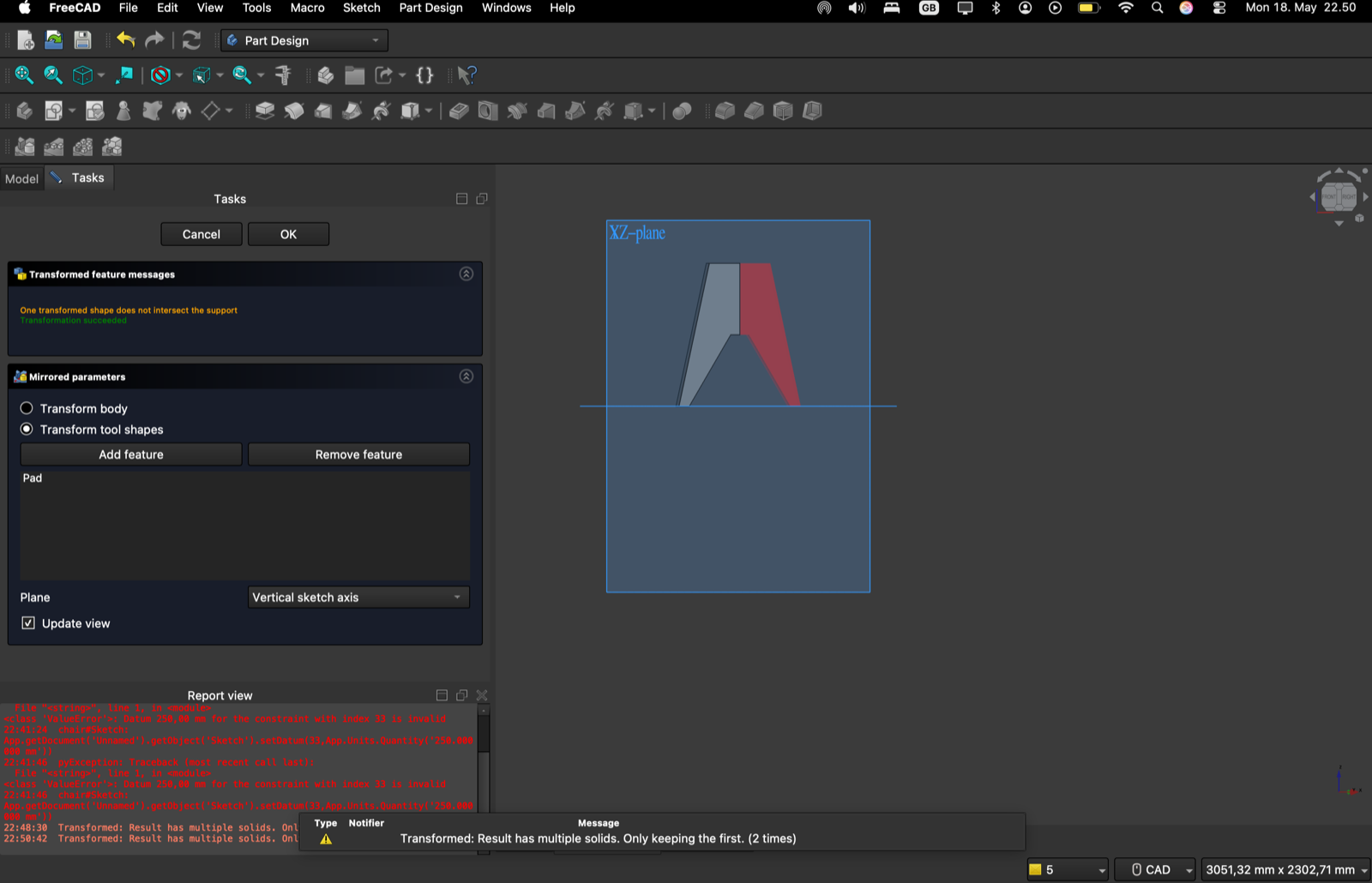Confirm with the OK button

click(x=288, y=234)
